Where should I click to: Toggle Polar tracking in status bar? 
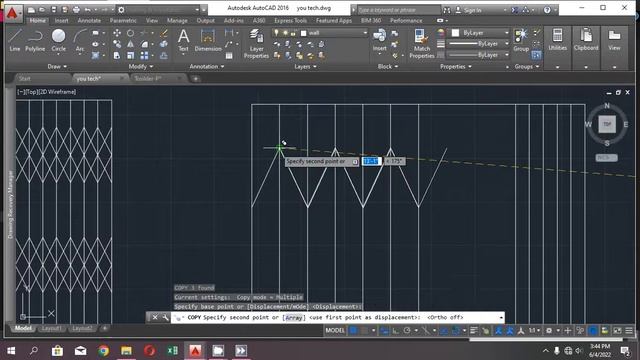407,330
